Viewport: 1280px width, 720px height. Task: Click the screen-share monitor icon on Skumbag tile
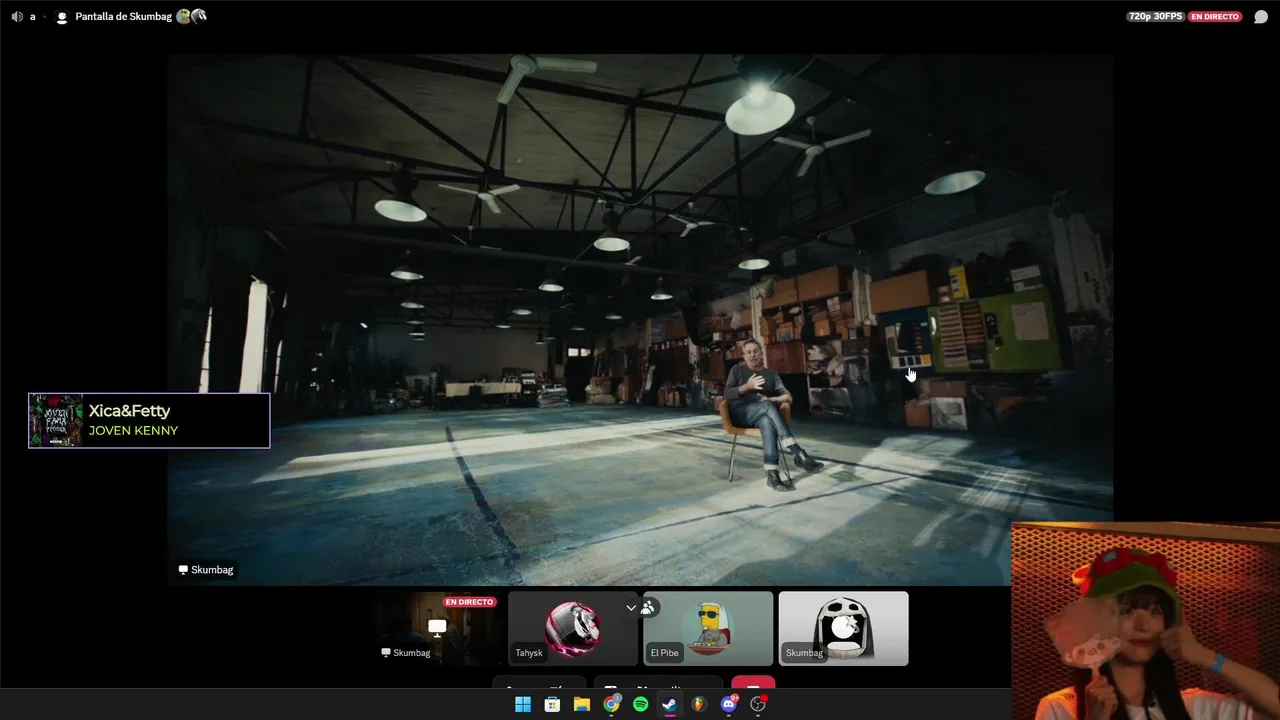[437, 627]
